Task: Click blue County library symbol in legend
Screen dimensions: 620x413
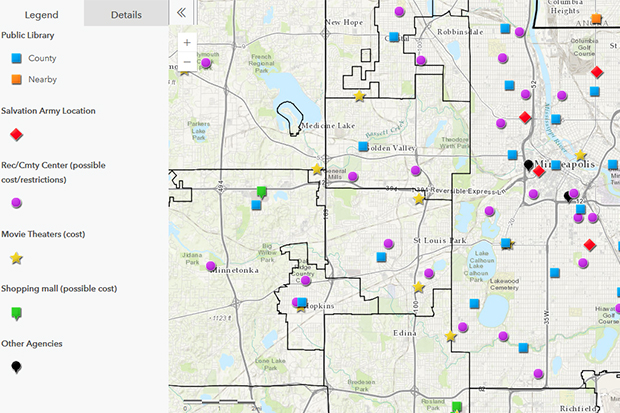Action: point(16,59)
